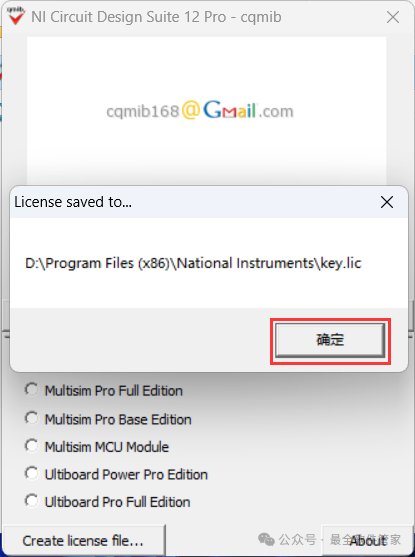Select the Multisim MCU Module option
415x557 pixels.
(97, 447)
